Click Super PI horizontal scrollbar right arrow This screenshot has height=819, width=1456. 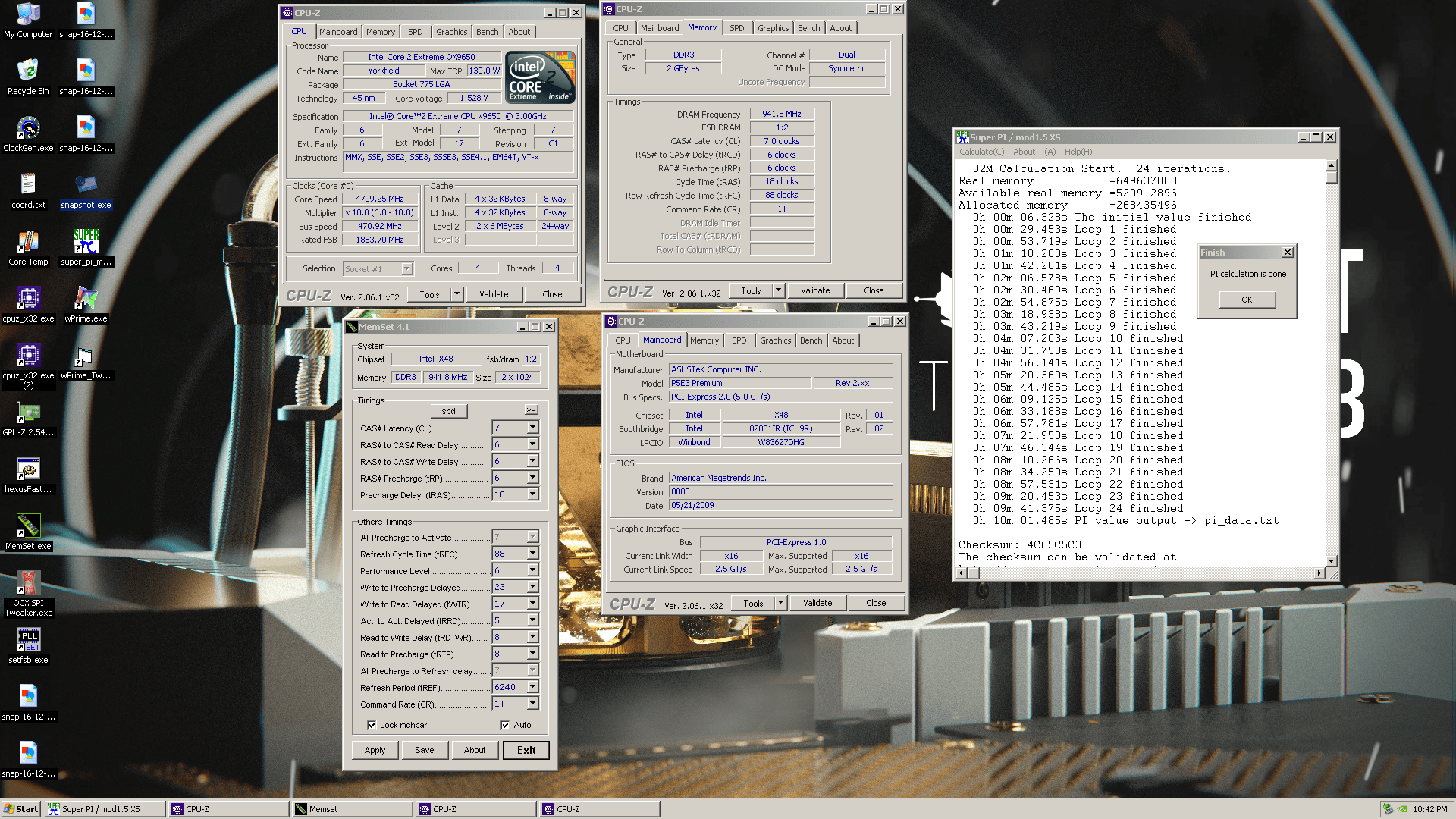(1319, 573)
